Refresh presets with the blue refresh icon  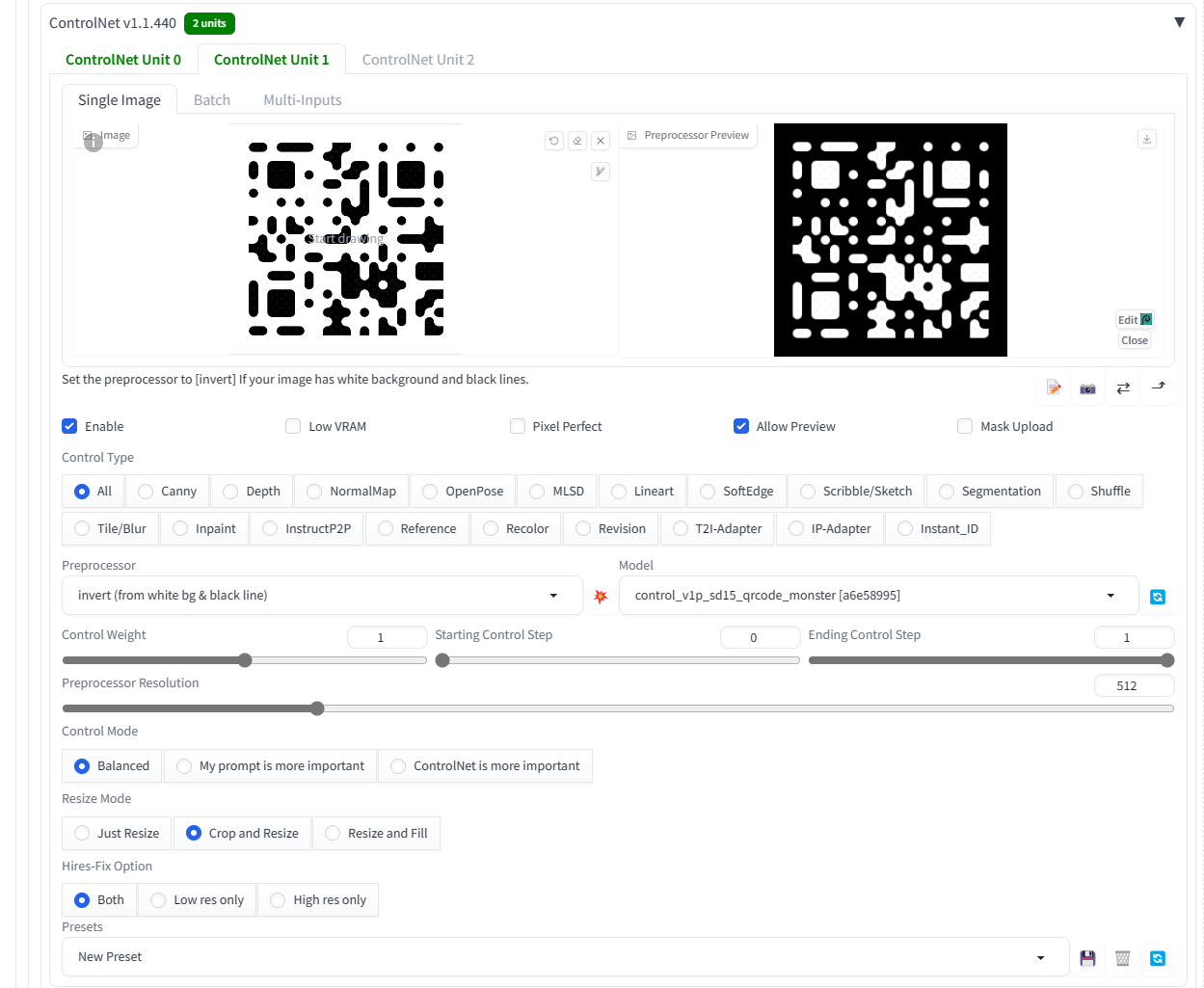click(1158, 957)
